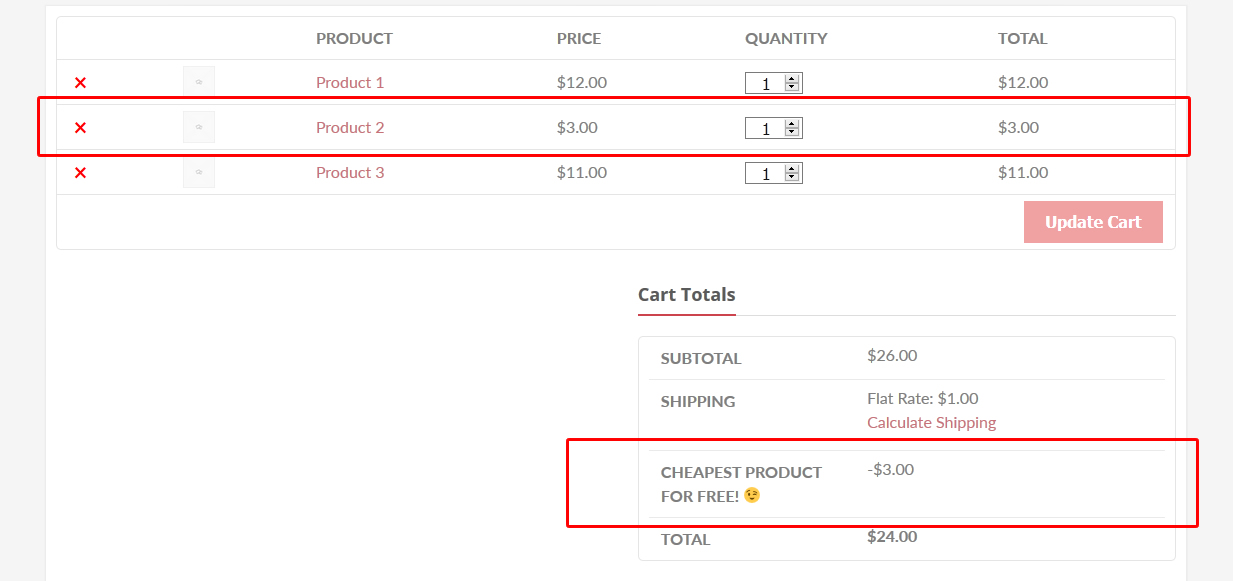This screenshot has height=581, width=1233.
Task: Select the Cart Totals heading
Action: [687, 295]
